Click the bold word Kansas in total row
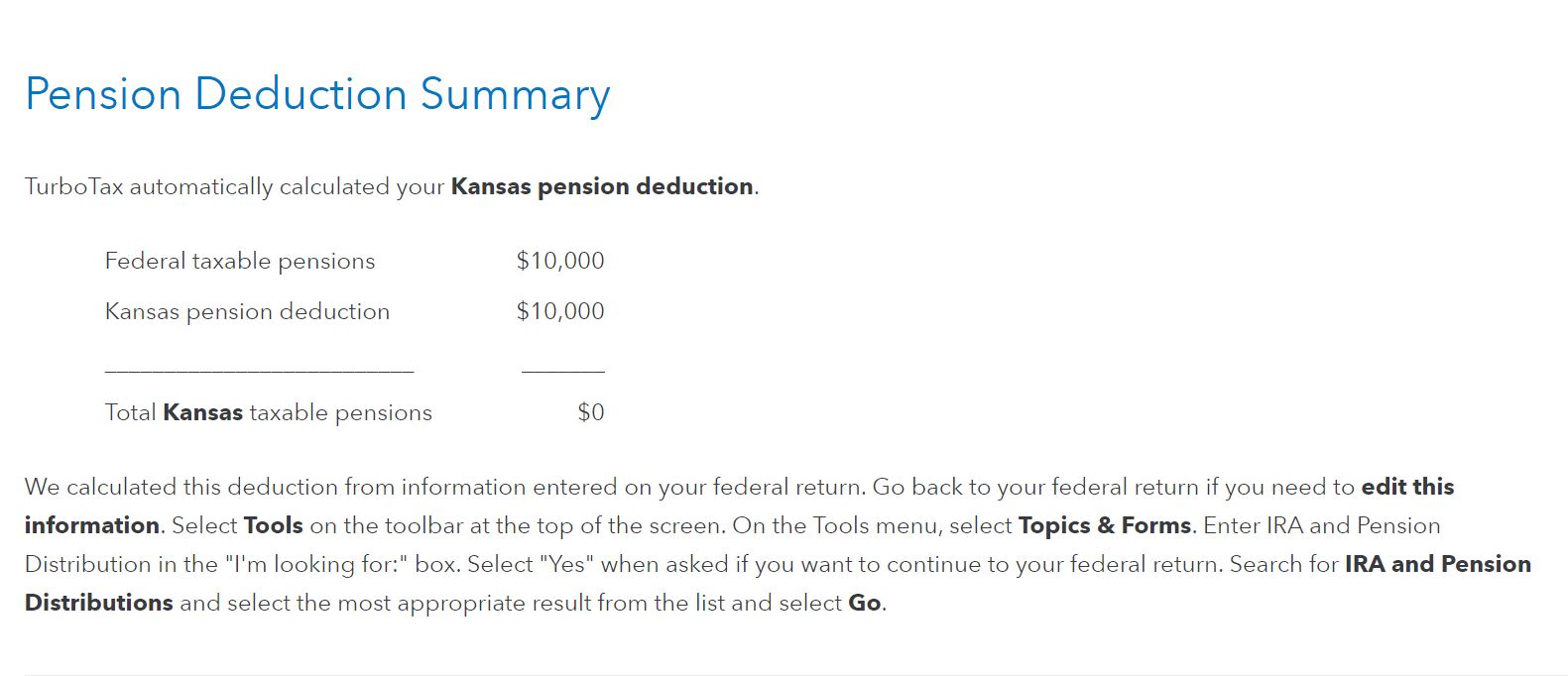Image resolution: width=1568 pixels, height=676 pixels. (x=202, y=412)
